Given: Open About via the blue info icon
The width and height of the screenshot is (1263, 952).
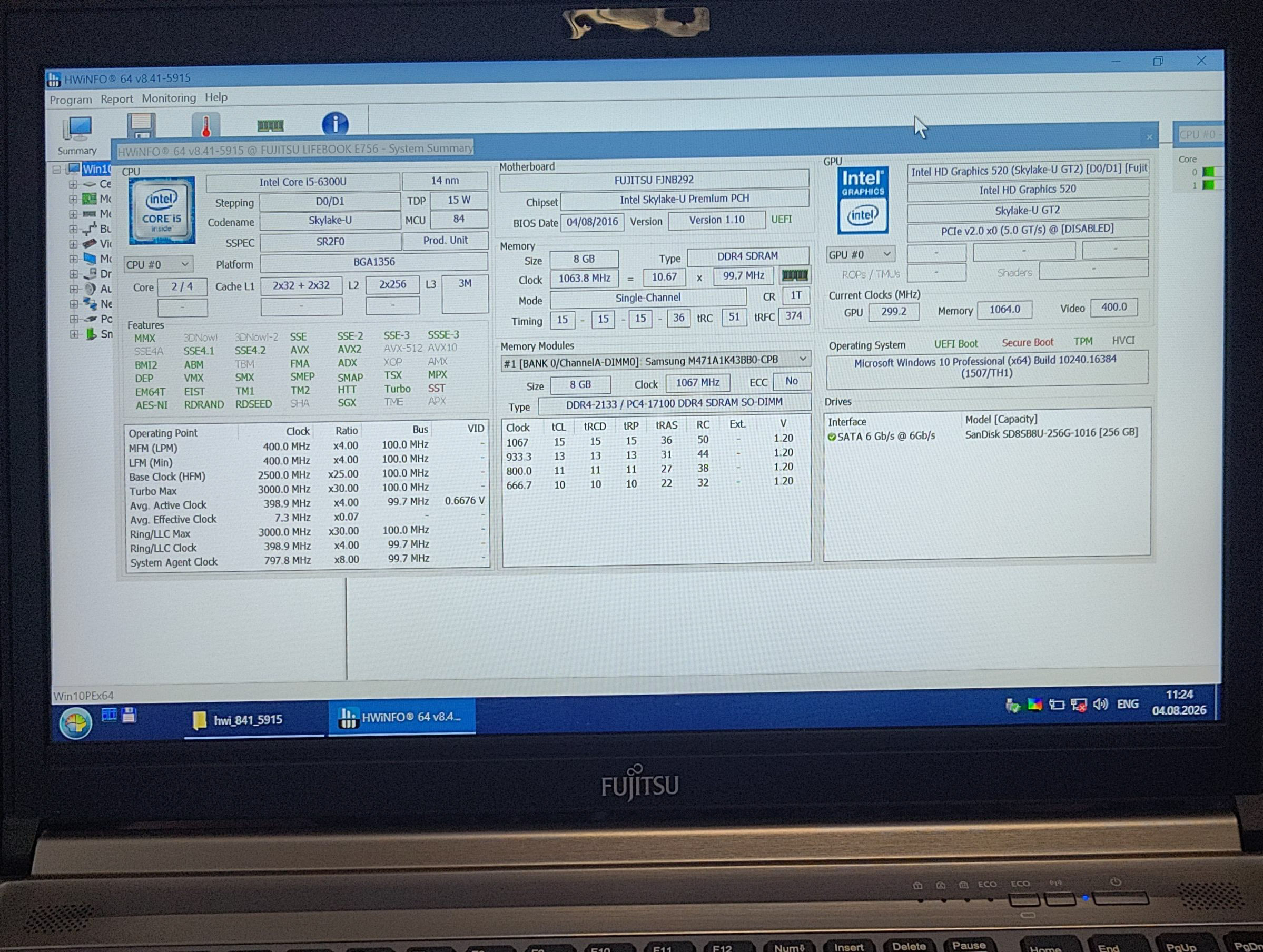Looking at the screenshot, I should (335, 123).
